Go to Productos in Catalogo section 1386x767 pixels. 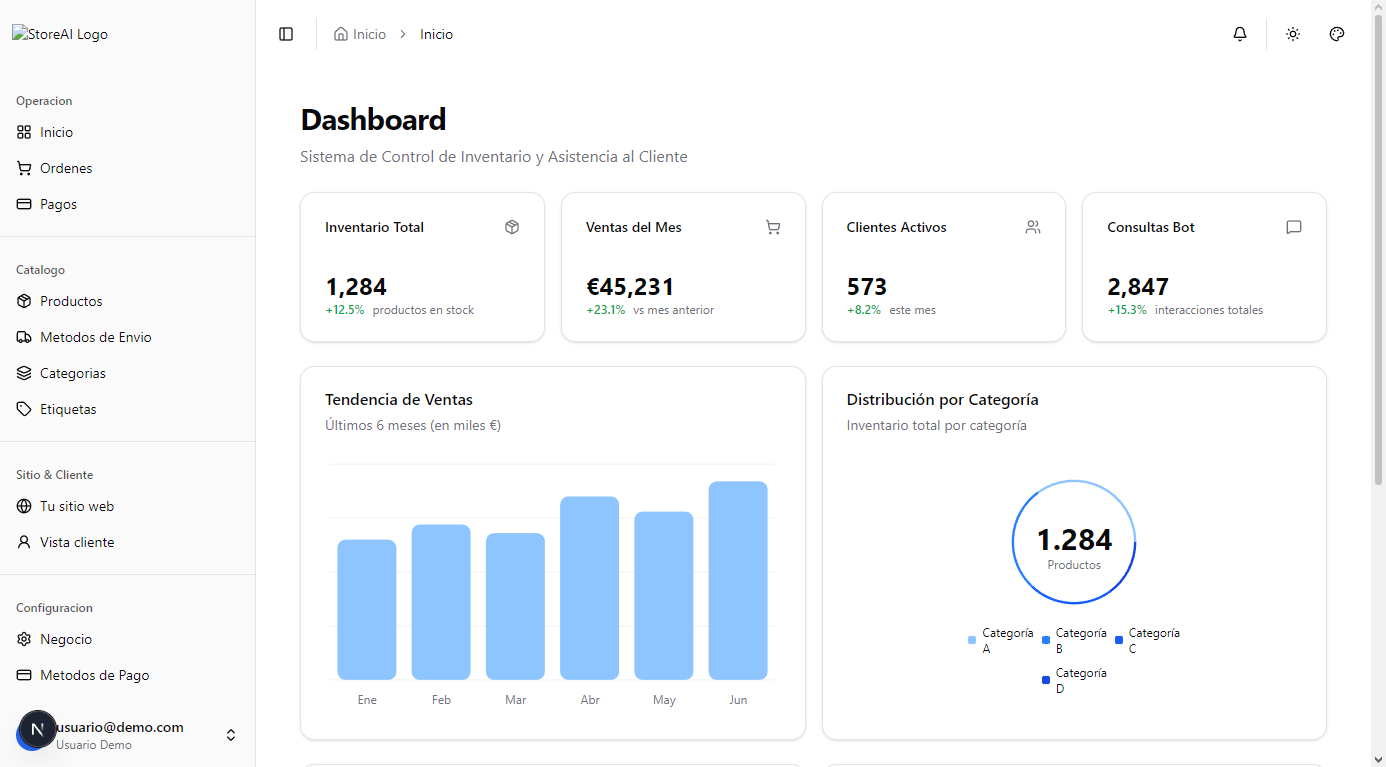tap(71, 301)
